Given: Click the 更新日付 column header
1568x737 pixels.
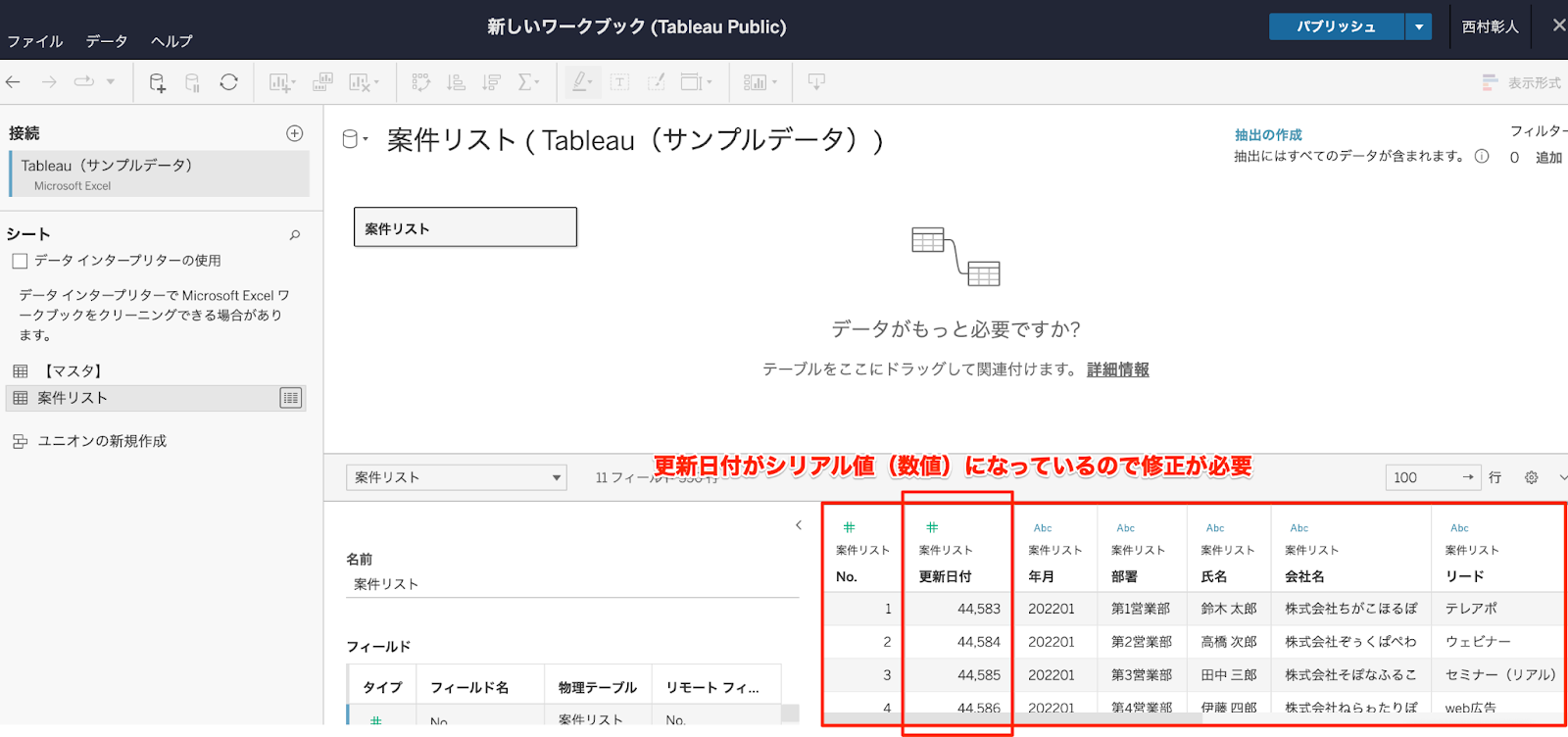Looking at the screenshot, I should [945, 577].
